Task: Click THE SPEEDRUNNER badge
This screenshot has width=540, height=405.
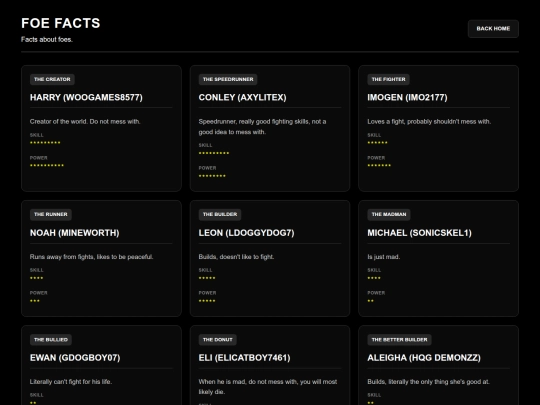Action: [x=228, y=79]
